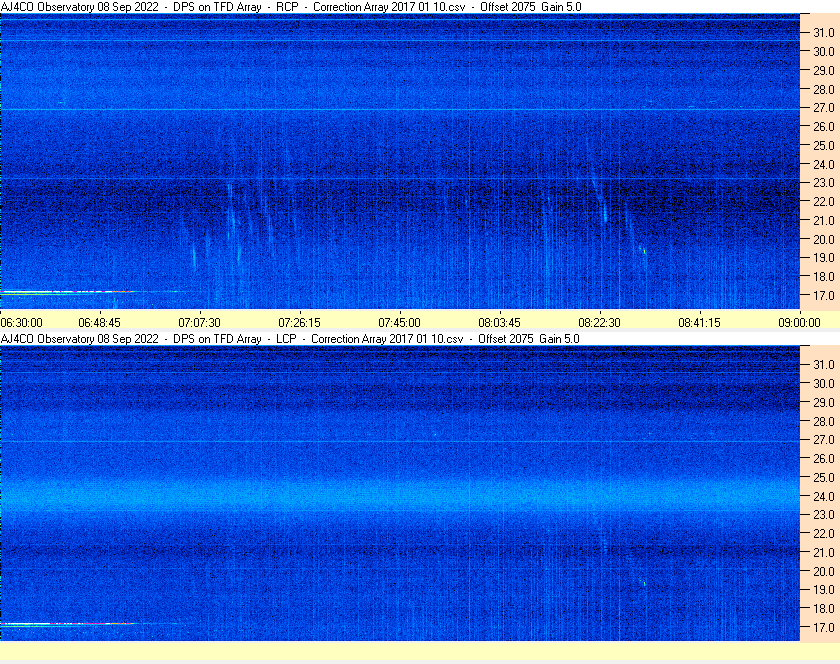Image resolution: width=840 pixels, height=664 pixels.
Task: Click the 27.0 frequency label on RCP plot
Action: tap(824, 108)
